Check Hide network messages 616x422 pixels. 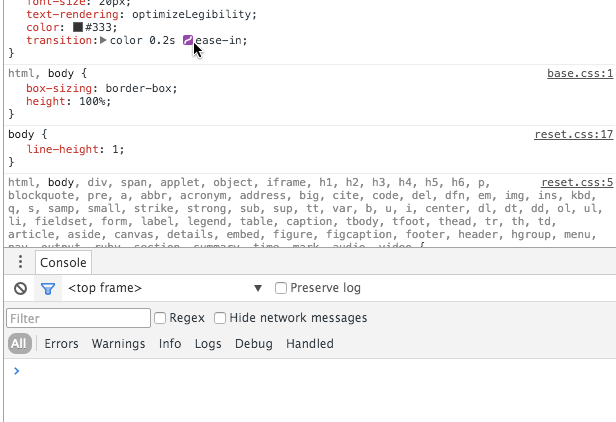tap(220, 318)
